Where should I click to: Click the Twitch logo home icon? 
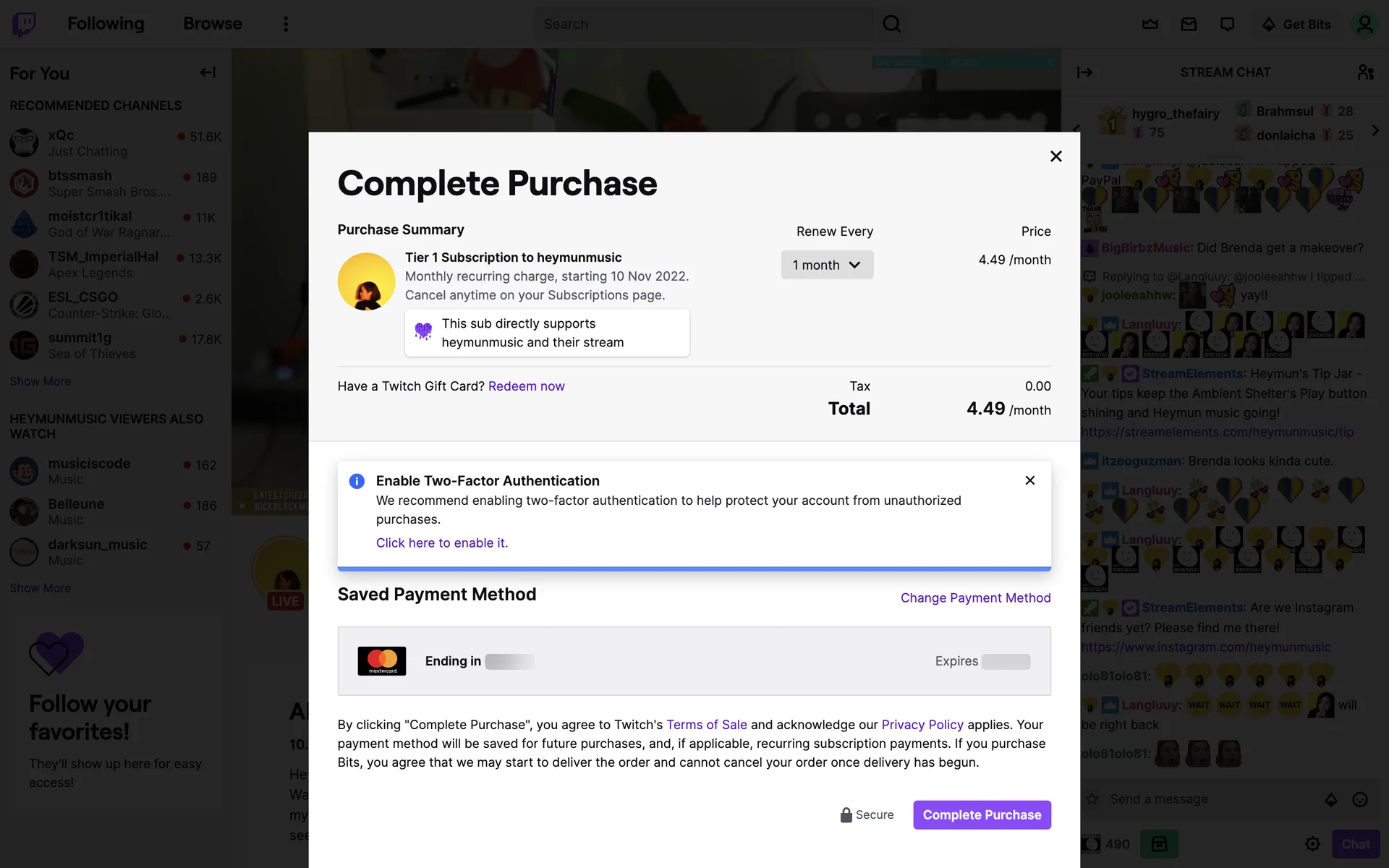pos(24,25)
